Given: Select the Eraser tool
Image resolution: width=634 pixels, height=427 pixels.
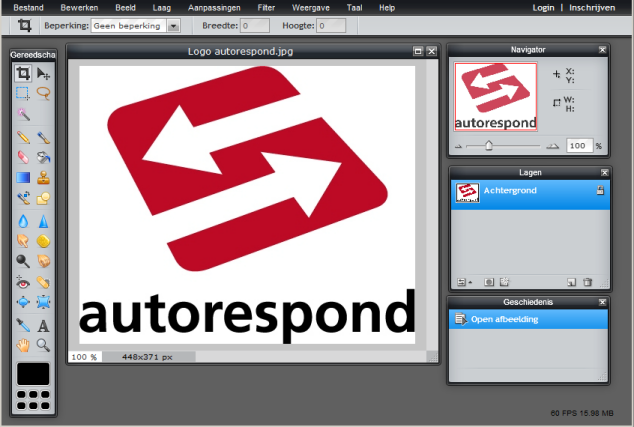Looking at the screenshot, I should (23, 157).
